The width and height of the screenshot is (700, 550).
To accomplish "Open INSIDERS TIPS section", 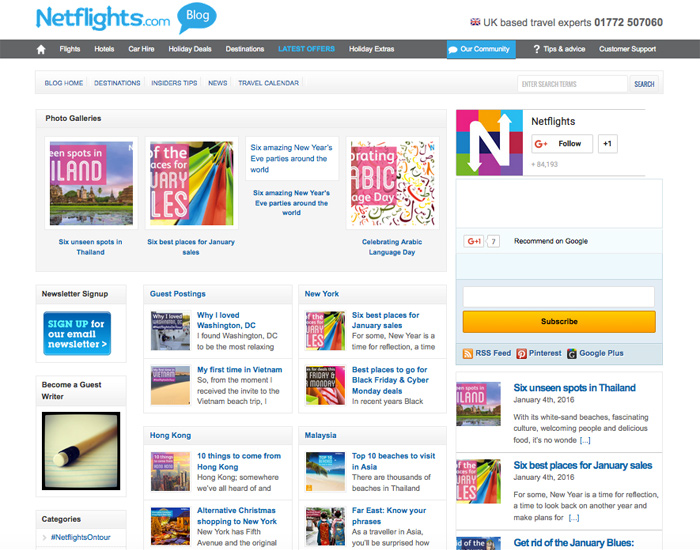I will [174, 83].
